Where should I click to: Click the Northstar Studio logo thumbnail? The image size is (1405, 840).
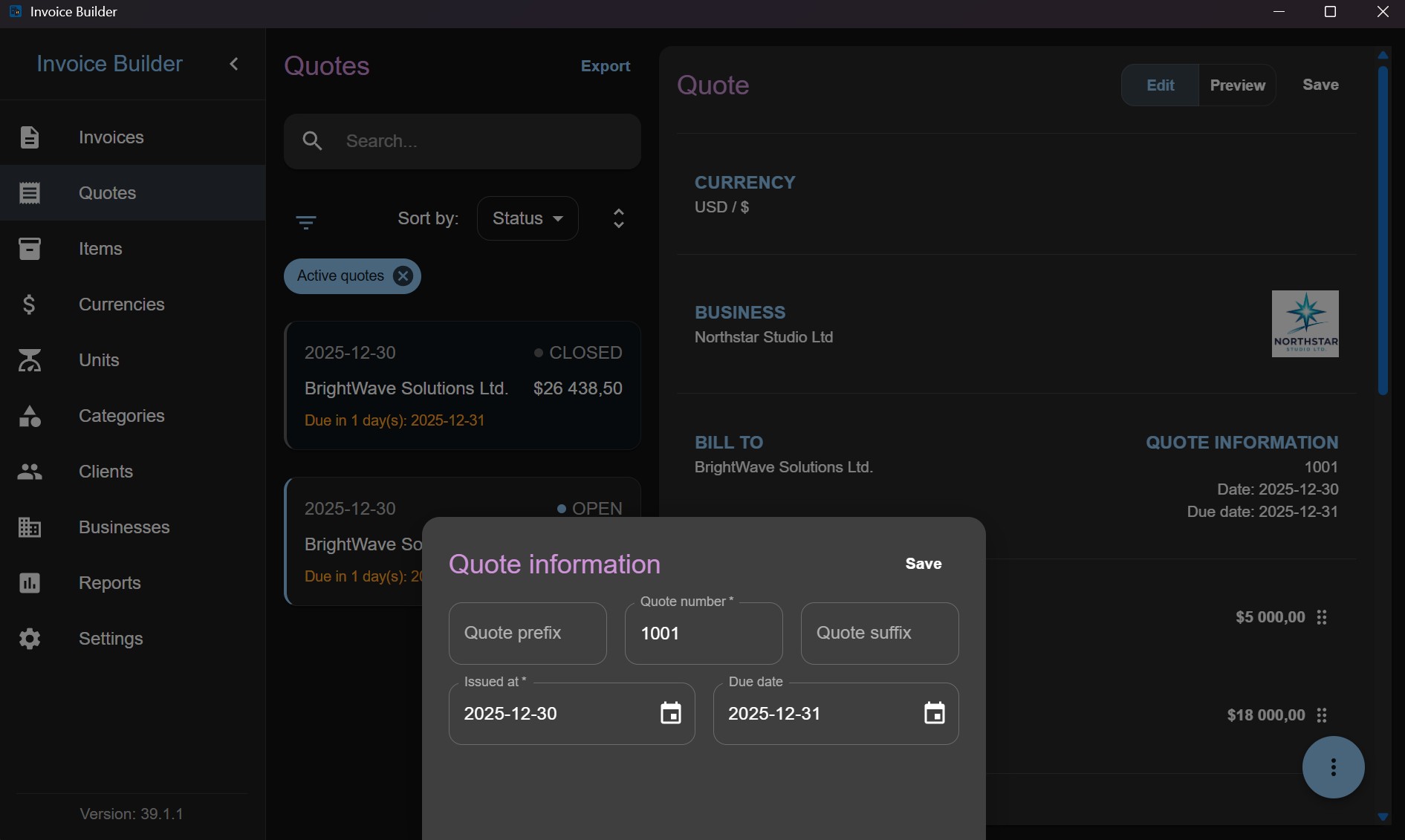coord(1305,324)
